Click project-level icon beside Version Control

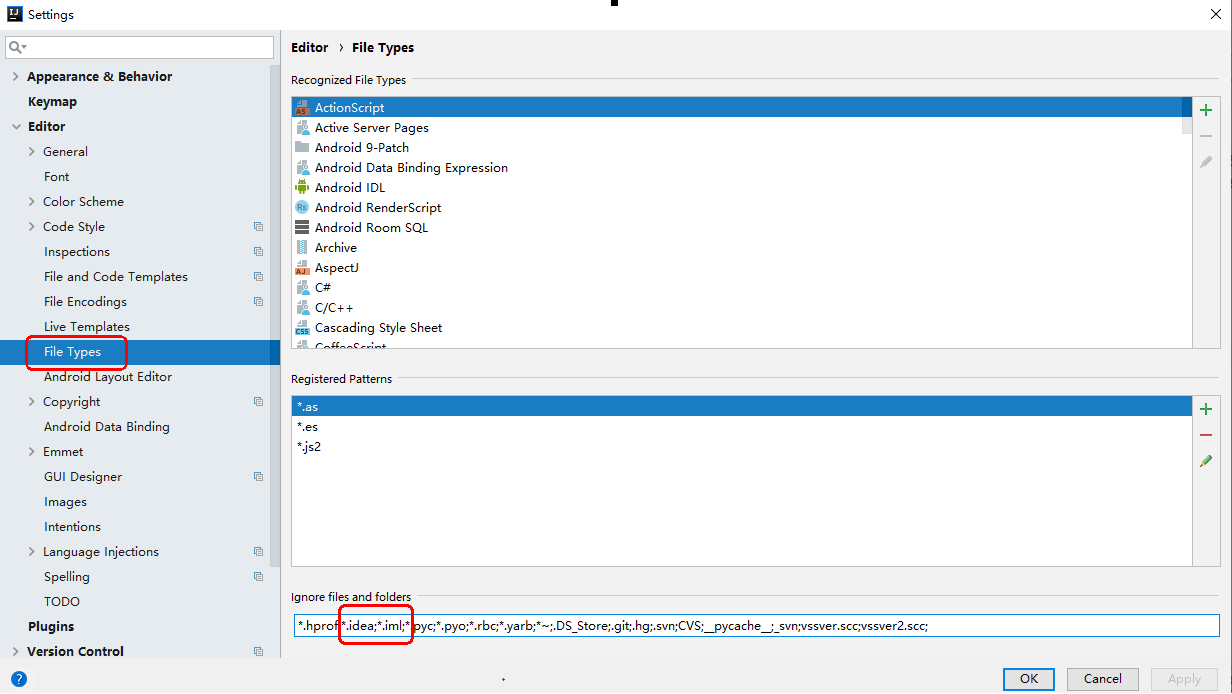[258, 652]
